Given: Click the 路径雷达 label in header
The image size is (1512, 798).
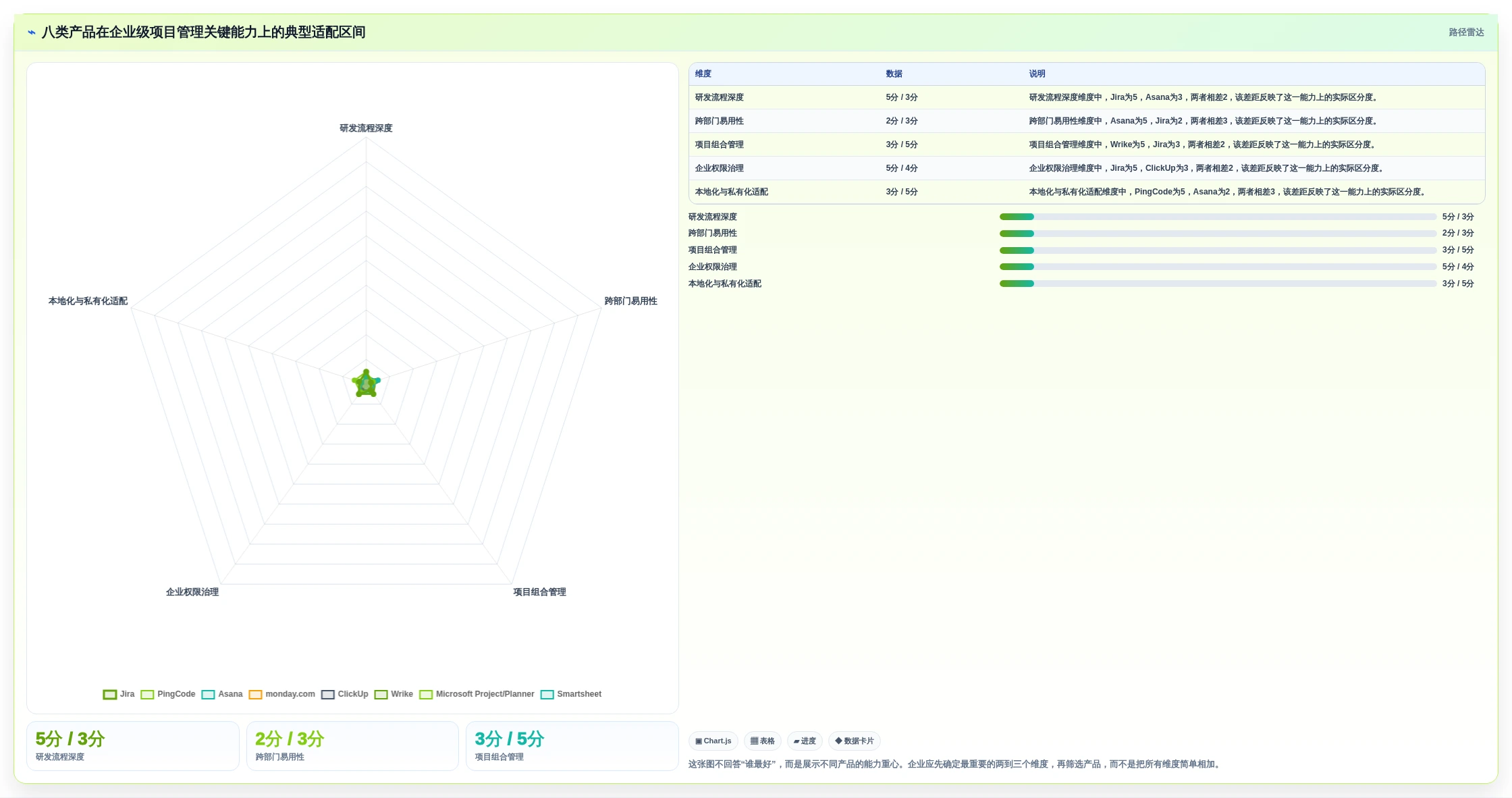Looking at the screenshot, I should click(1466, 32).
